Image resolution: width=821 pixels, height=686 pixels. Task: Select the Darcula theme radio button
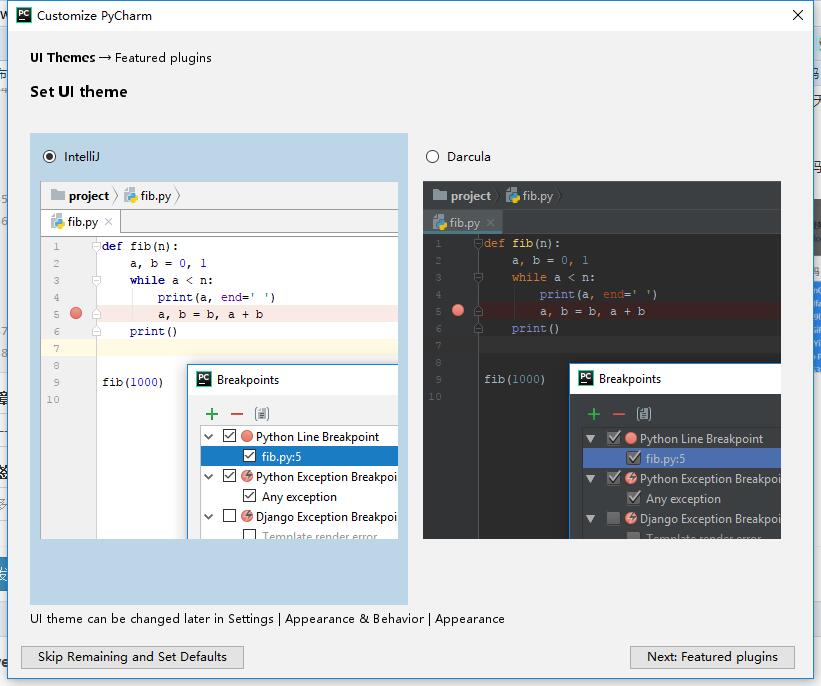tap(432, 157)
